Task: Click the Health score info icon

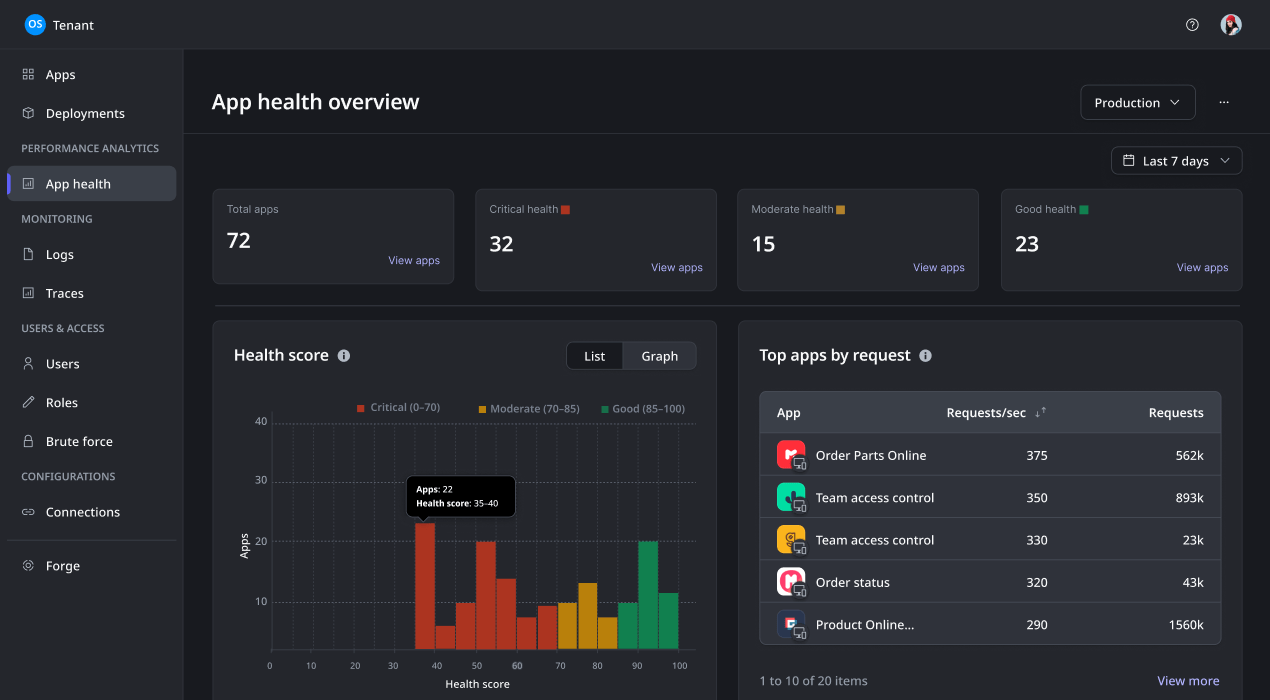Action: [x=344, y=356]
